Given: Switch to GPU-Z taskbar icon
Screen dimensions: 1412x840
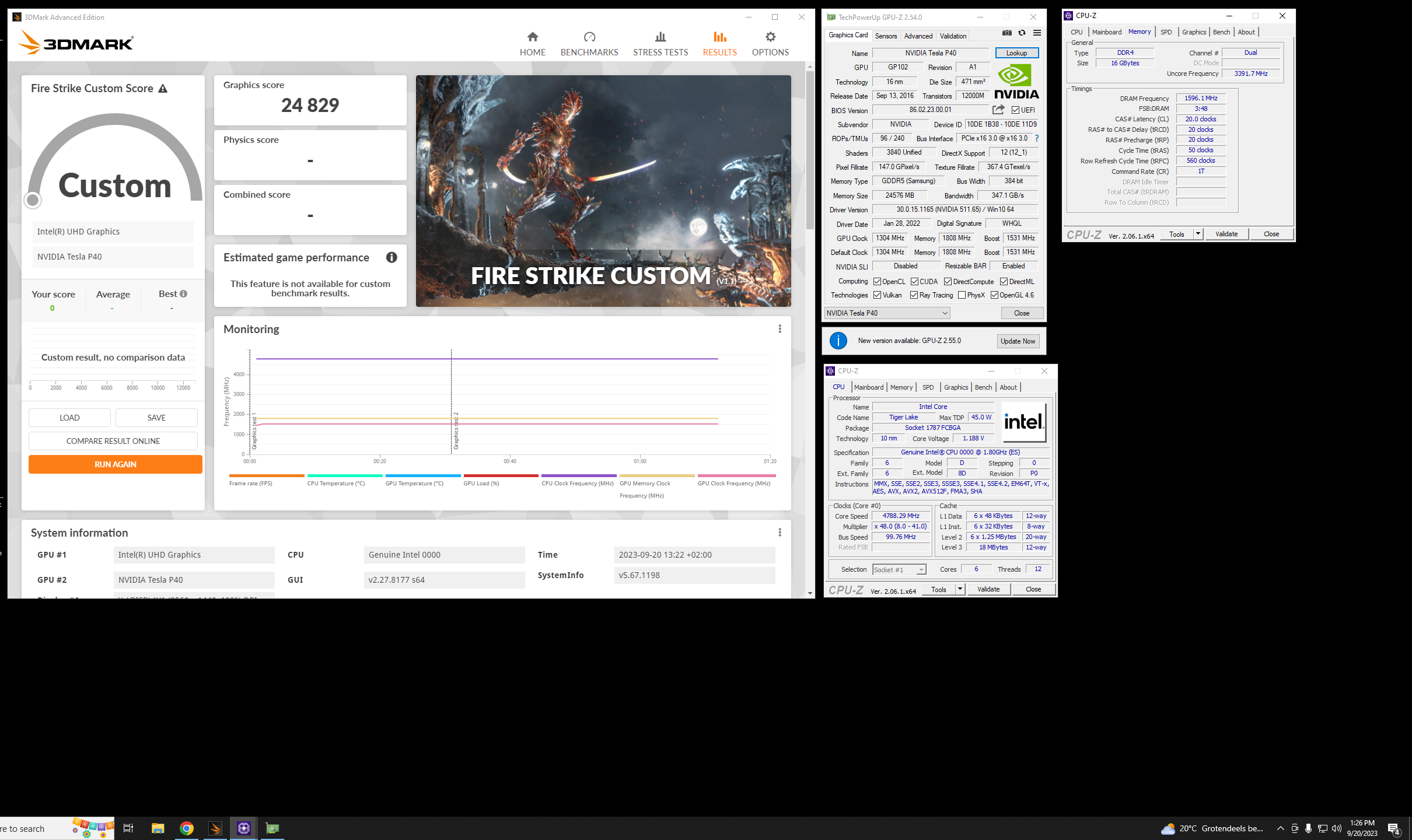Looking at the screenshot, I should pyautogui.click(x=272, y=828).
